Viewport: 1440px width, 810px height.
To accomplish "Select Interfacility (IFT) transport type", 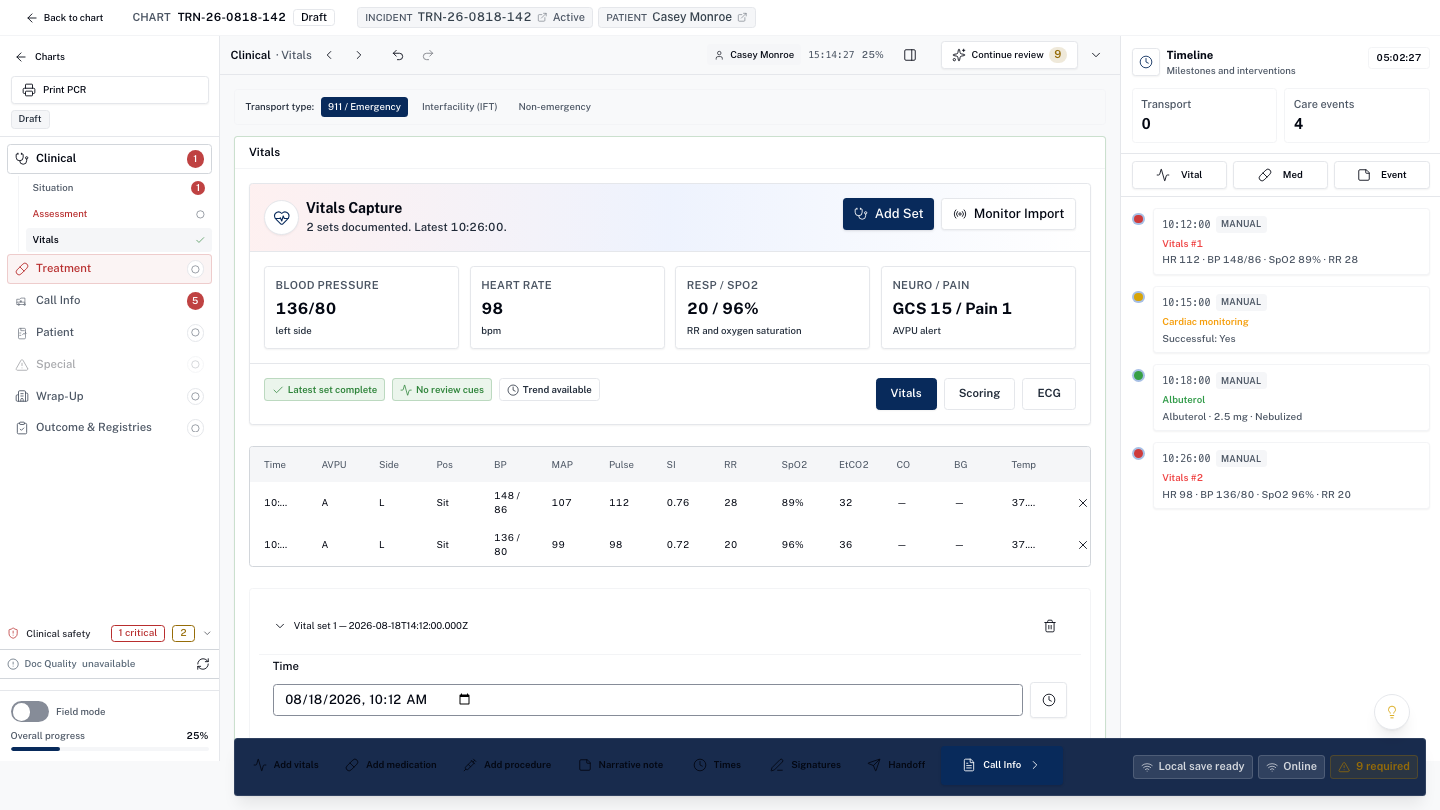I will click(459, 107).
